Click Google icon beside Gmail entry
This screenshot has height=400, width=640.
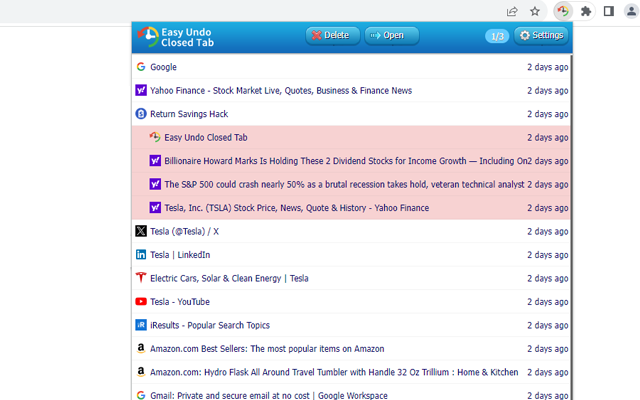coord(141,395)
